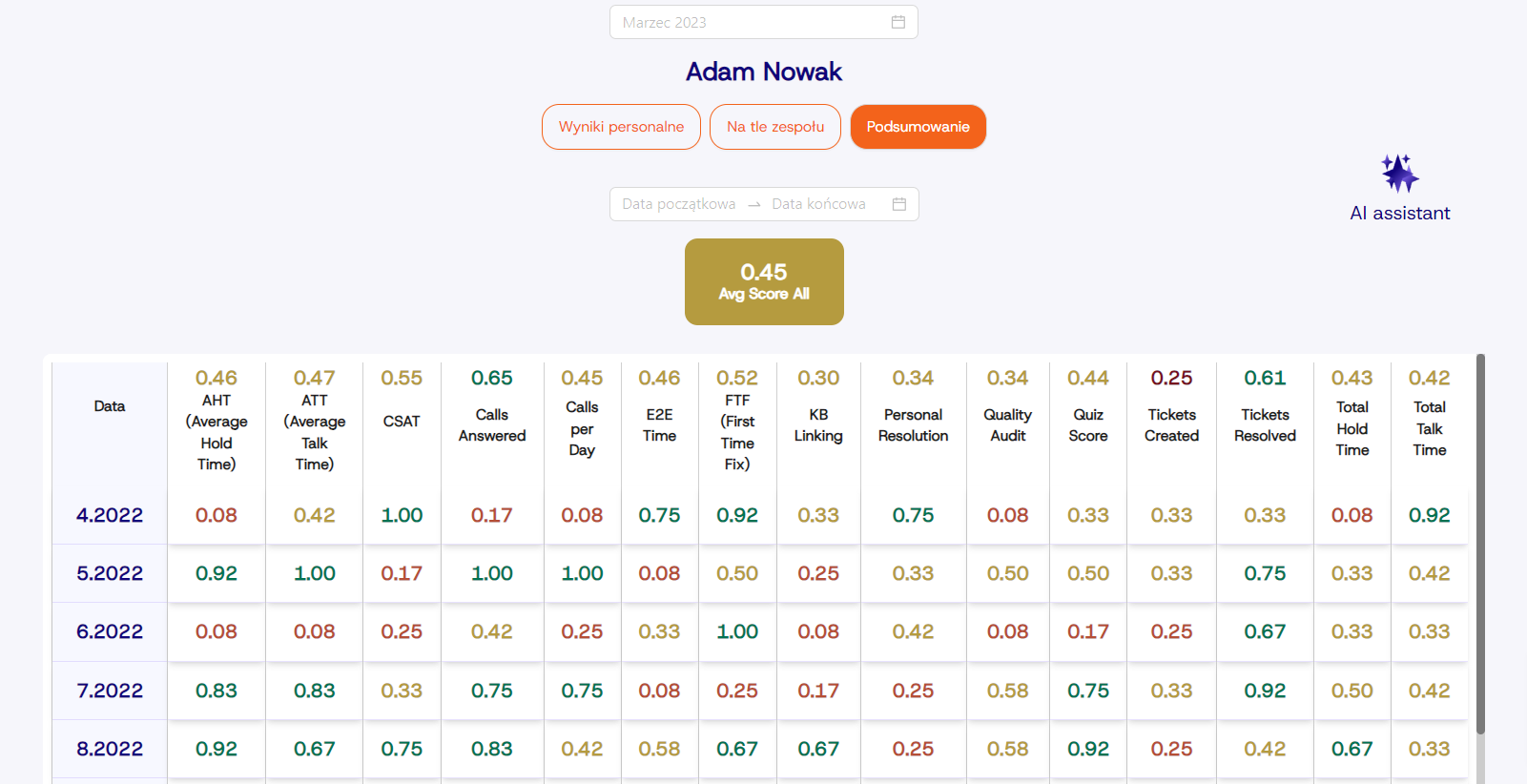Click calendar icon in date range picker
This screenshot has height=784, width=1527.
(x=898, y=204)
